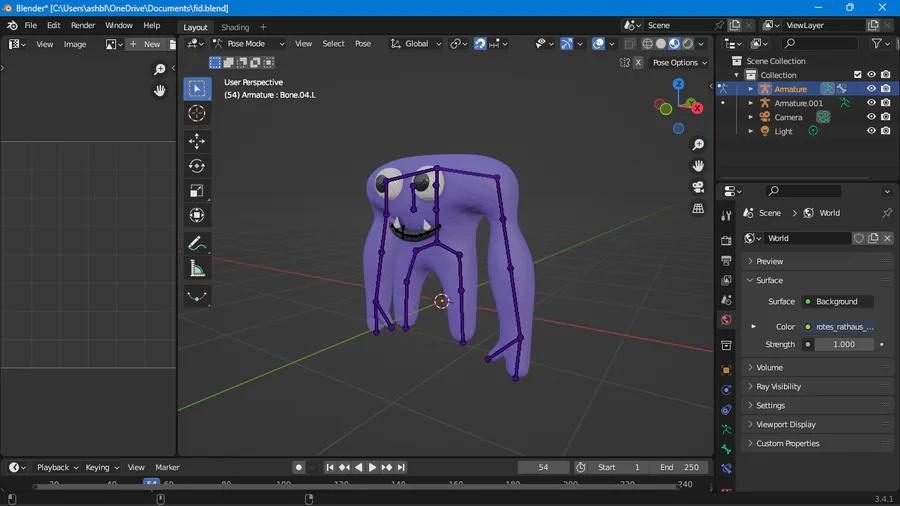This screenshot has height=506, width=900.
Task: Toggle Armature visibility eye in outliner
Action: pos(871,89)
